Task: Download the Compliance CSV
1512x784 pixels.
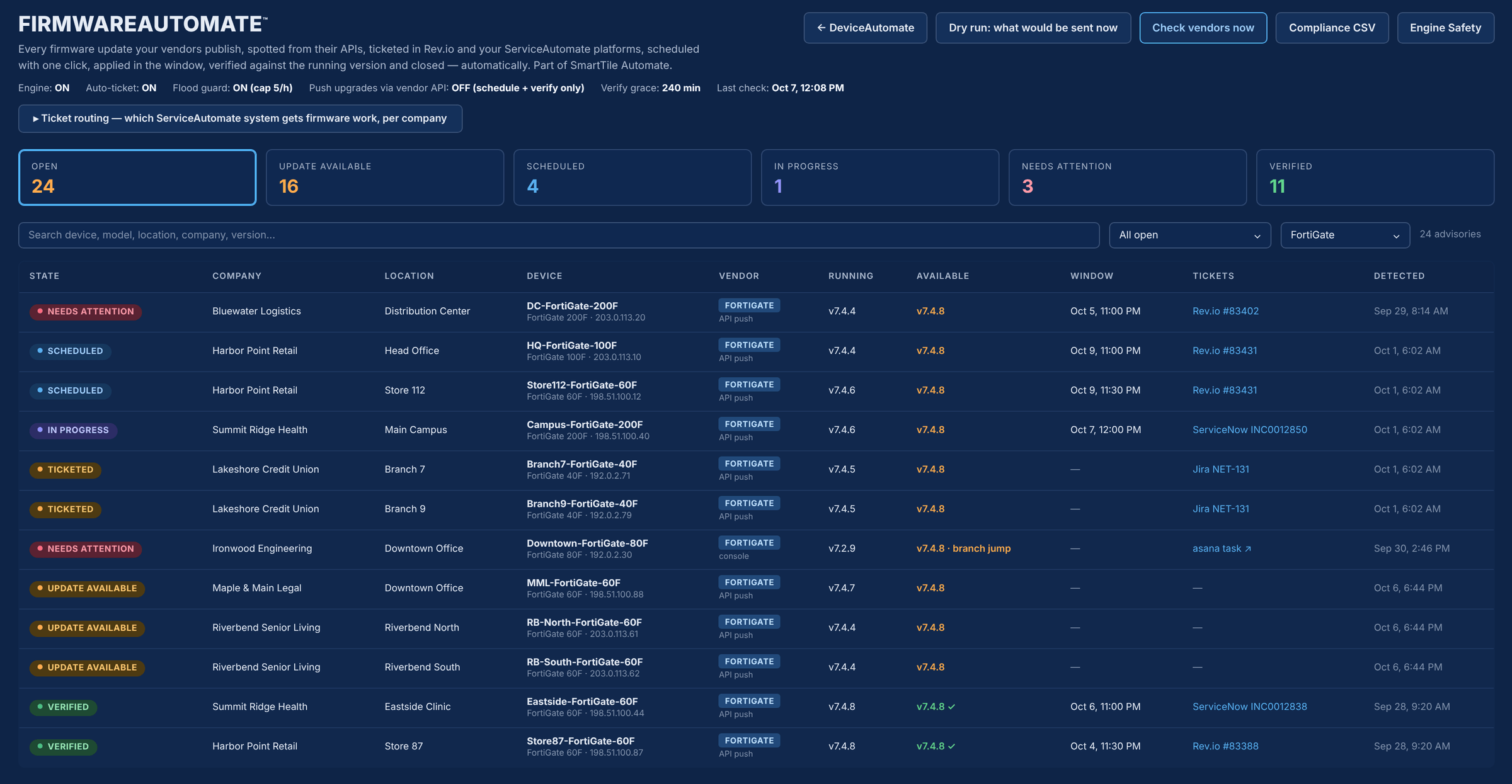Action: coord(1332,28)
